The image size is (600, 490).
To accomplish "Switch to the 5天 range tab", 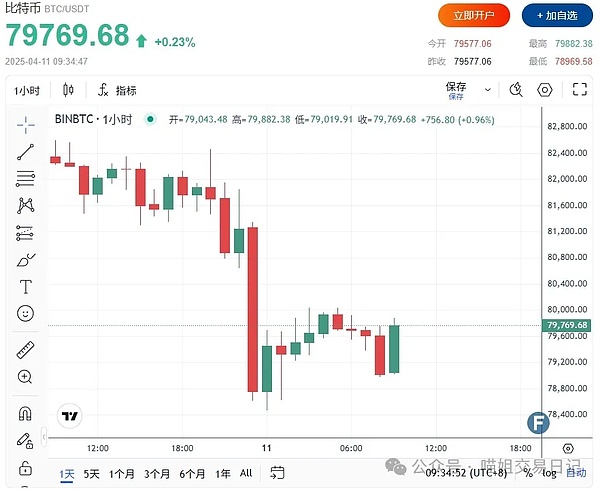I will [91, 473].
